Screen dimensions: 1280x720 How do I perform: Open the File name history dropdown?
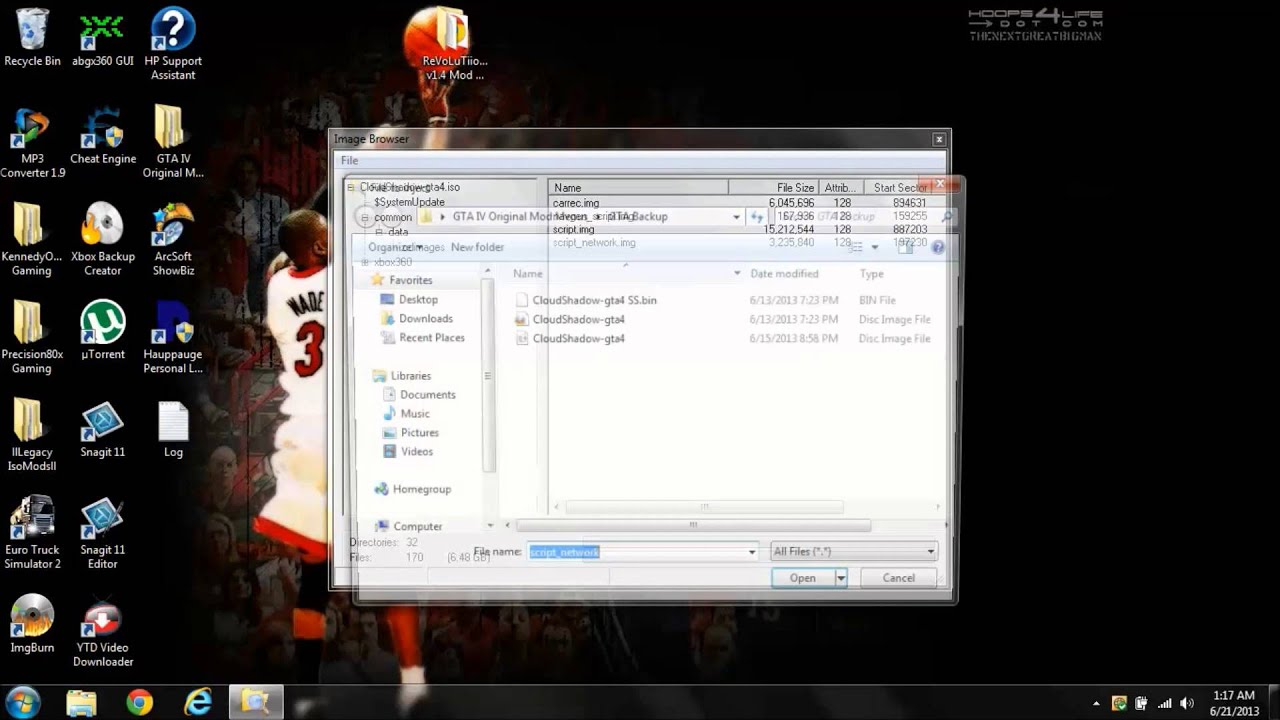[752, 552]
